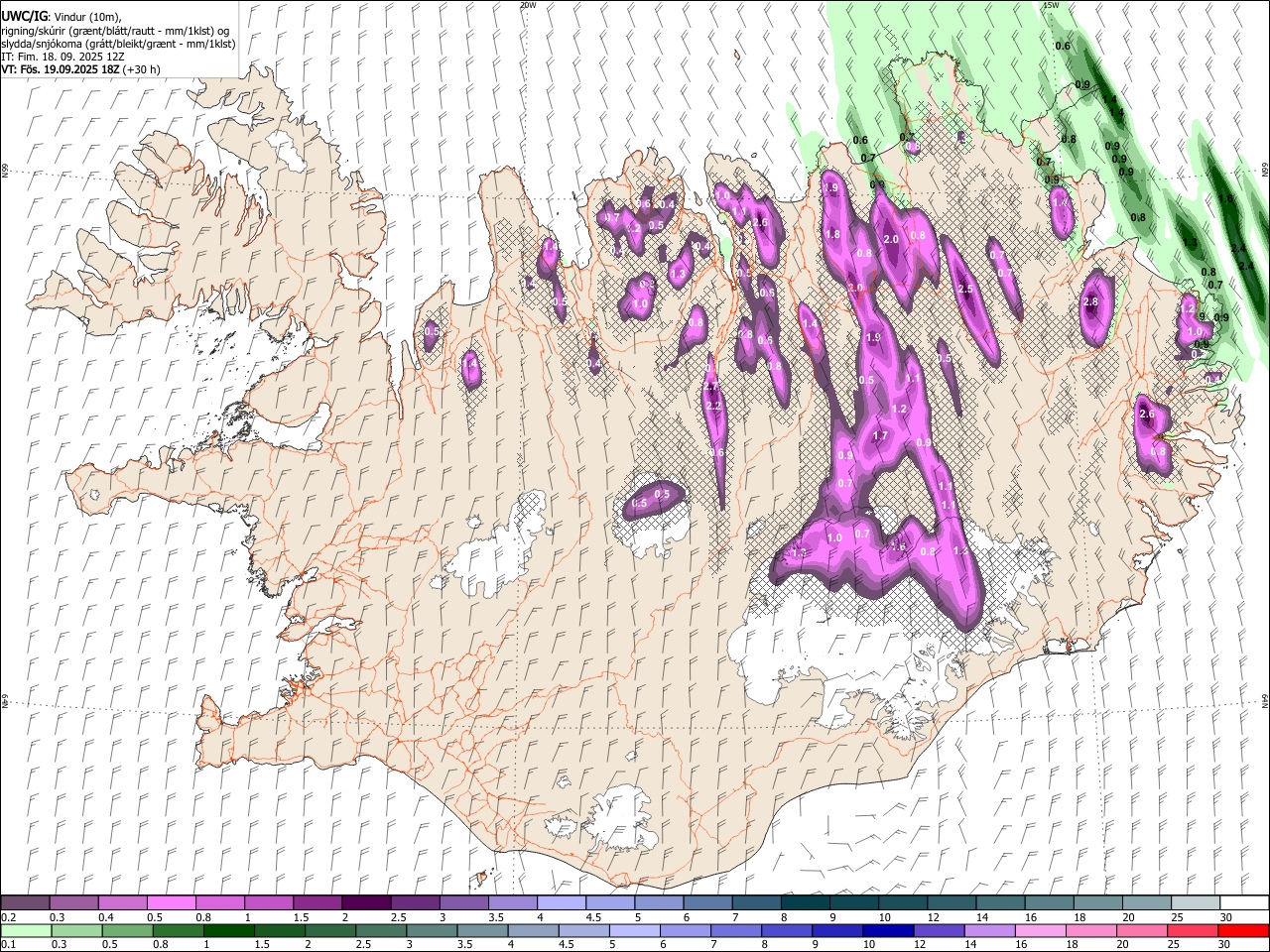Select the '2.0' snowfall value on the map

(x=891, y=239)
